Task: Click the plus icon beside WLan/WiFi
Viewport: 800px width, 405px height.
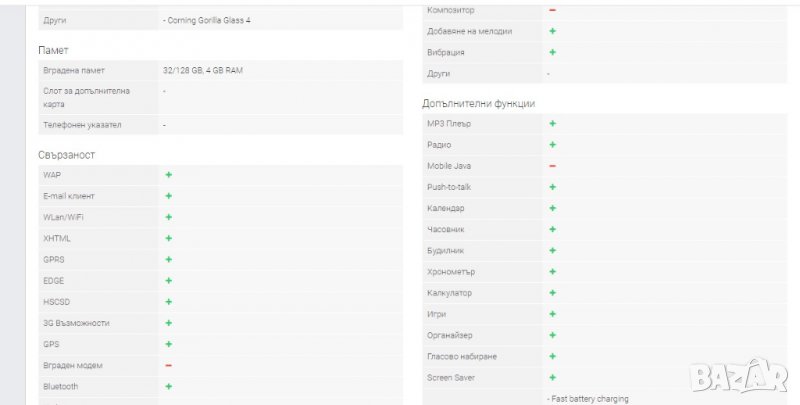Action: pyautogui.click(x=168, y=217)
